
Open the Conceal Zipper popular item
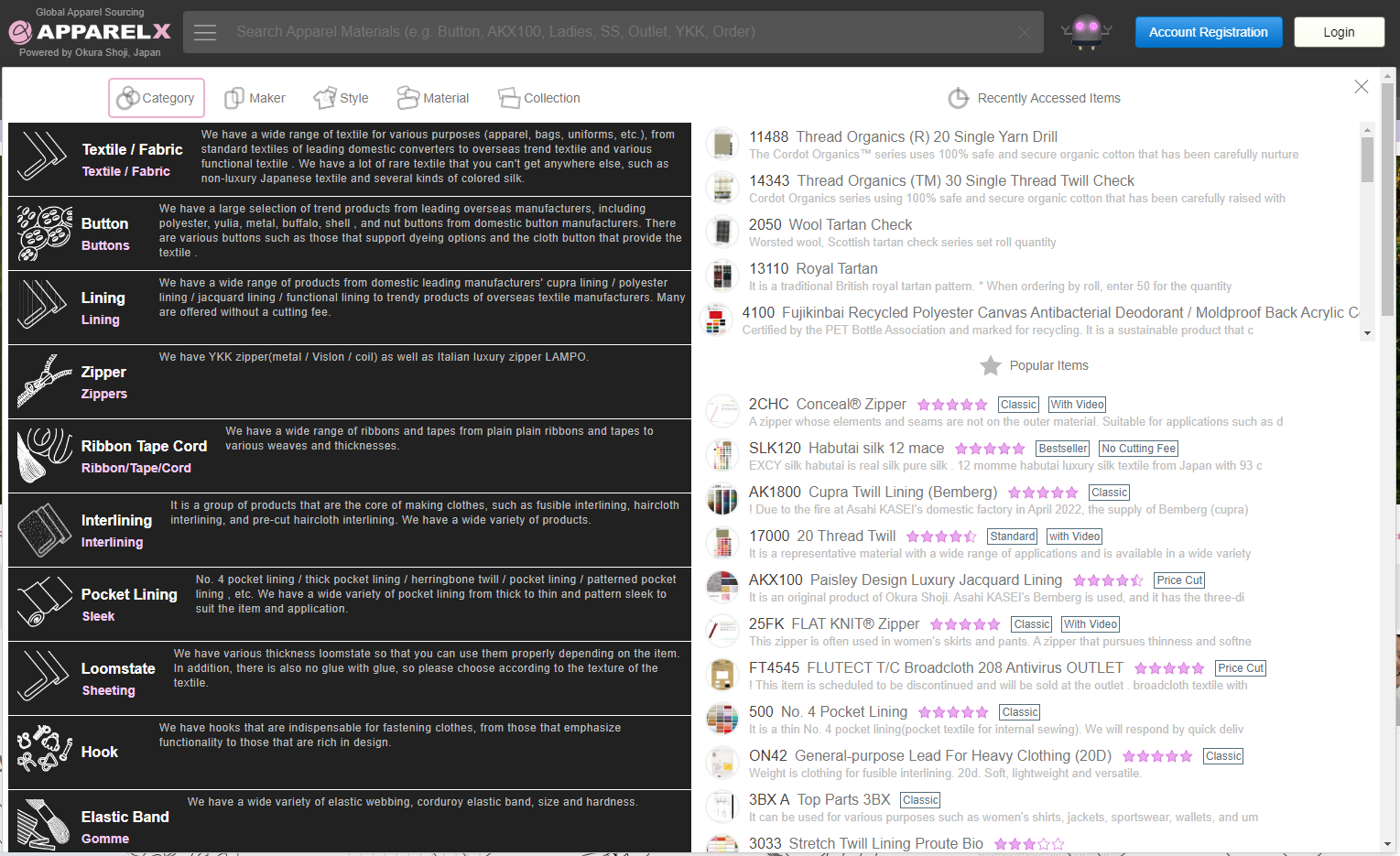(827, 404)
